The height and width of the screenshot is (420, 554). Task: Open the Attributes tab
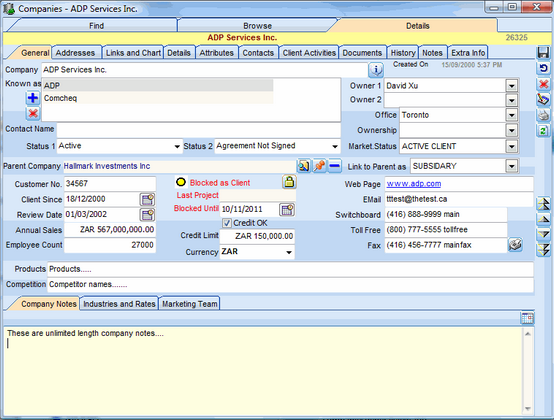(217, 53)
